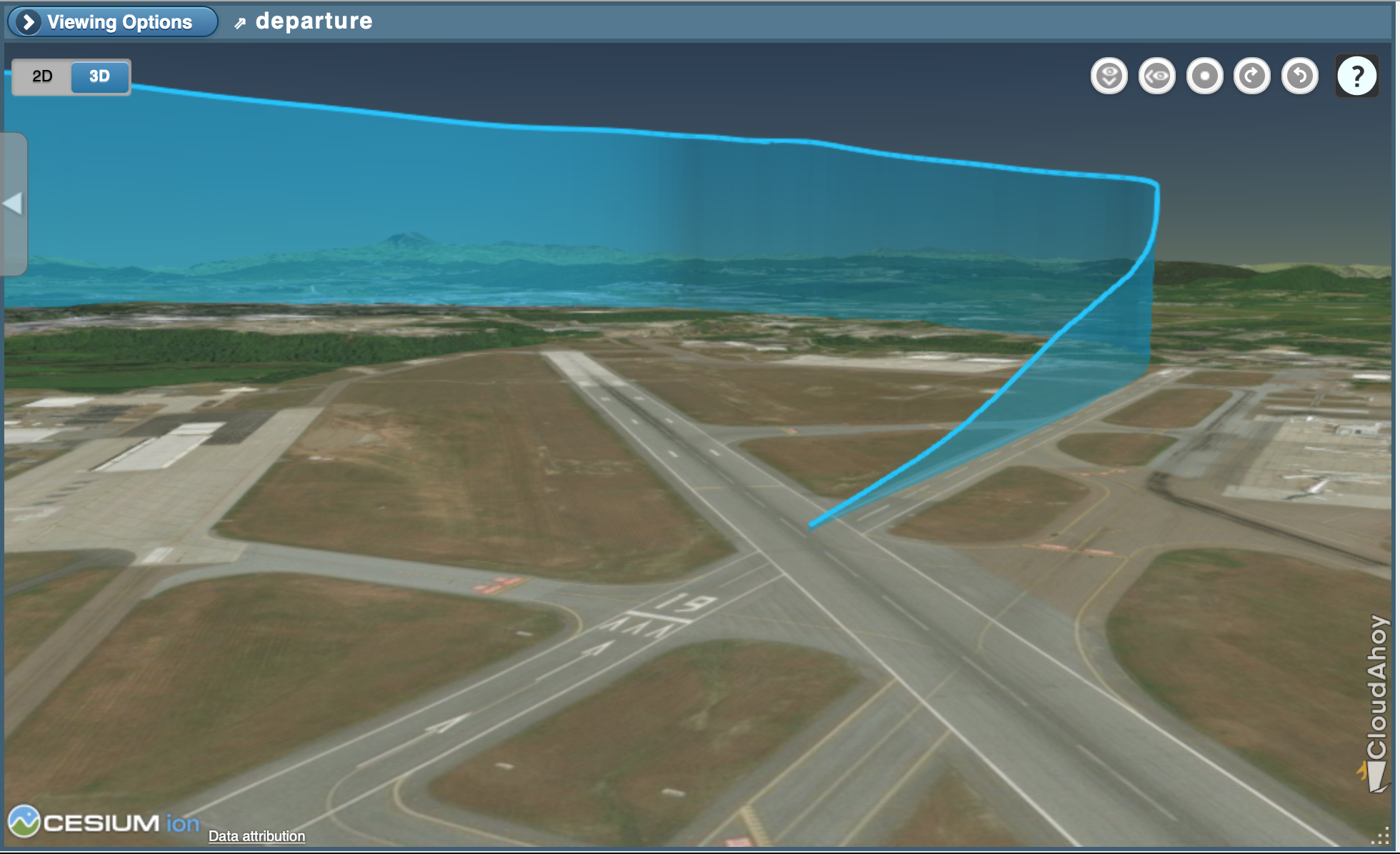The width and height of the screenshot is (1400, 854).
Task: Select the departure tab label
Action: 312,20
